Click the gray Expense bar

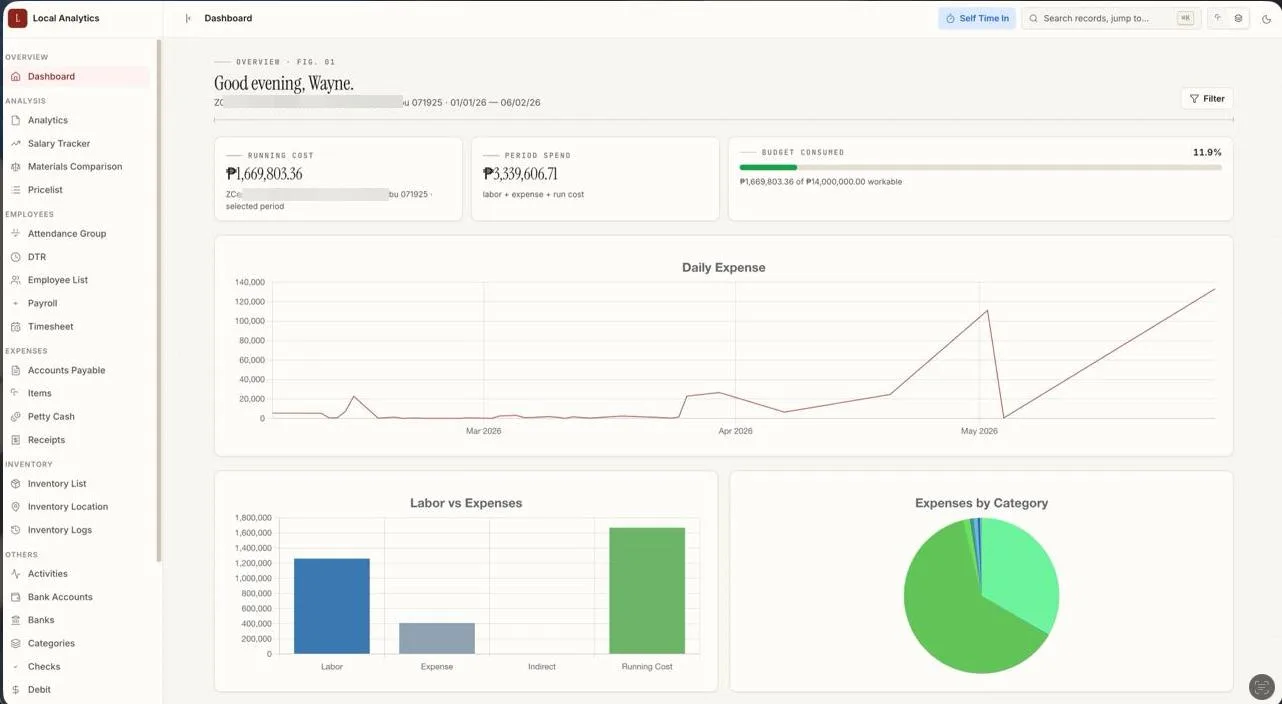437,638
